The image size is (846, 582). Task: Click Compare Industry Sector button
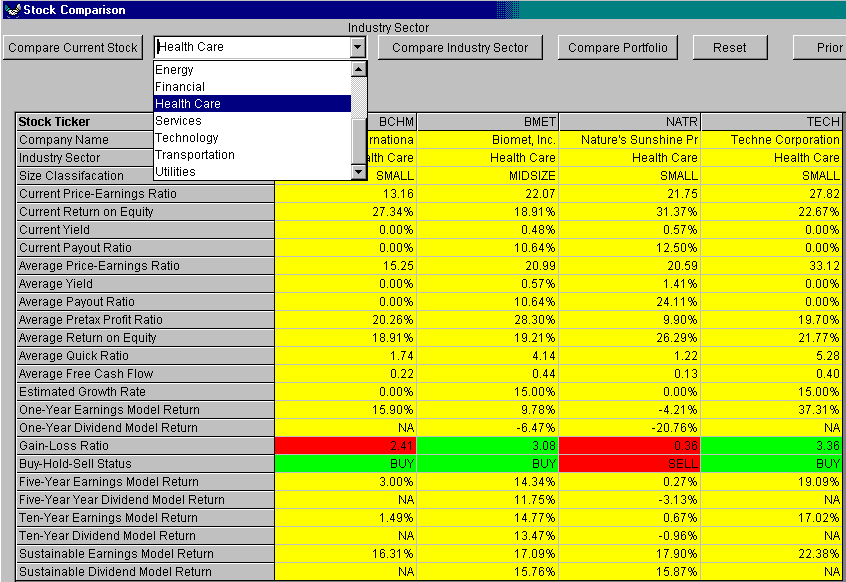click(x=460, y=47)
